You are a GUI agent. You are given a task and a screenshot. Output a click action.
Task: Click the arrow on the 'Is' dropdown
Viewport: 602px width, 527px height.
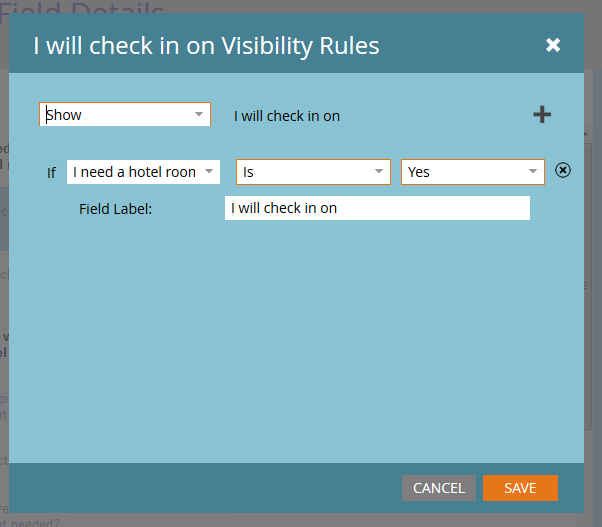click(x=379, y=172)
